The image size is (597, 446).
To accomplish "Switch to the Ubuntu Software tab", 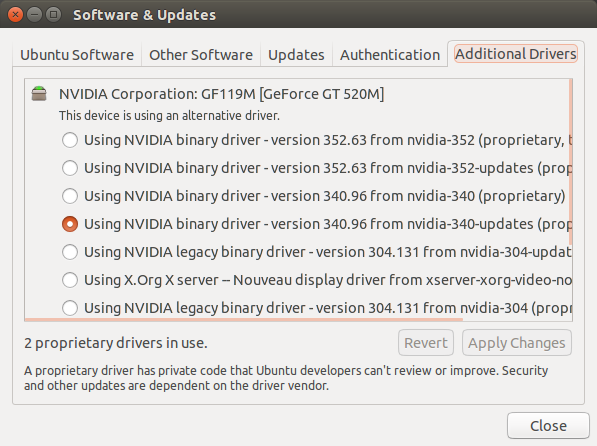I will (x=77, y=55).
